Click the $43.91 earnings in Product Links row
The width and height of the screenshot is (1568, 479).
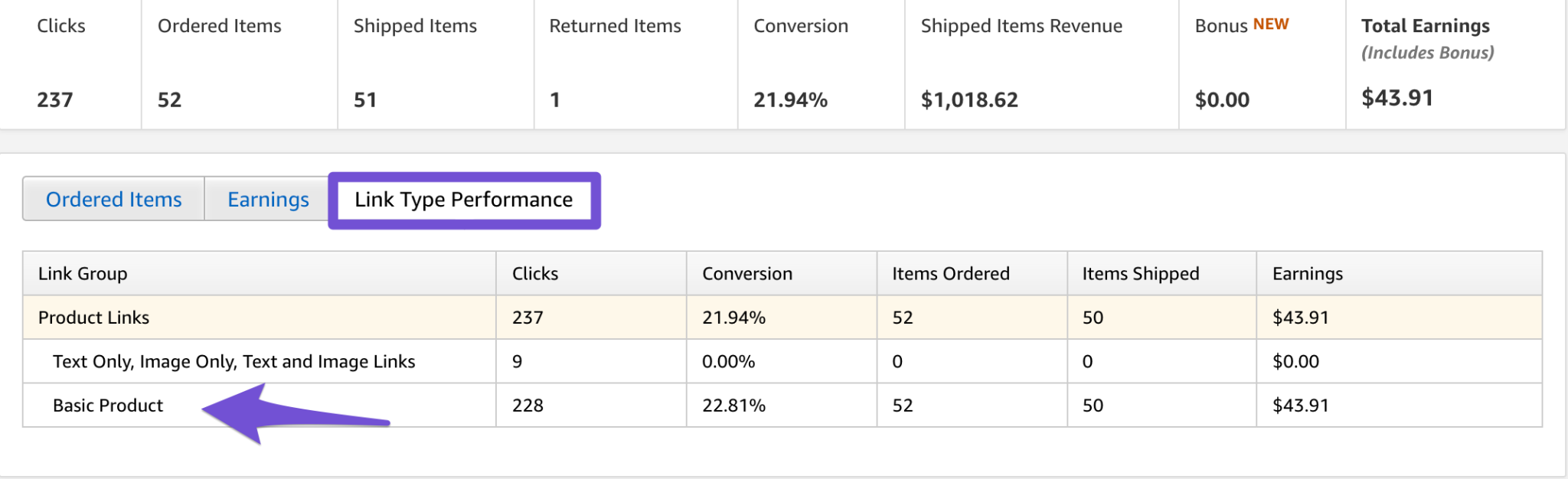click(1300, 318)
